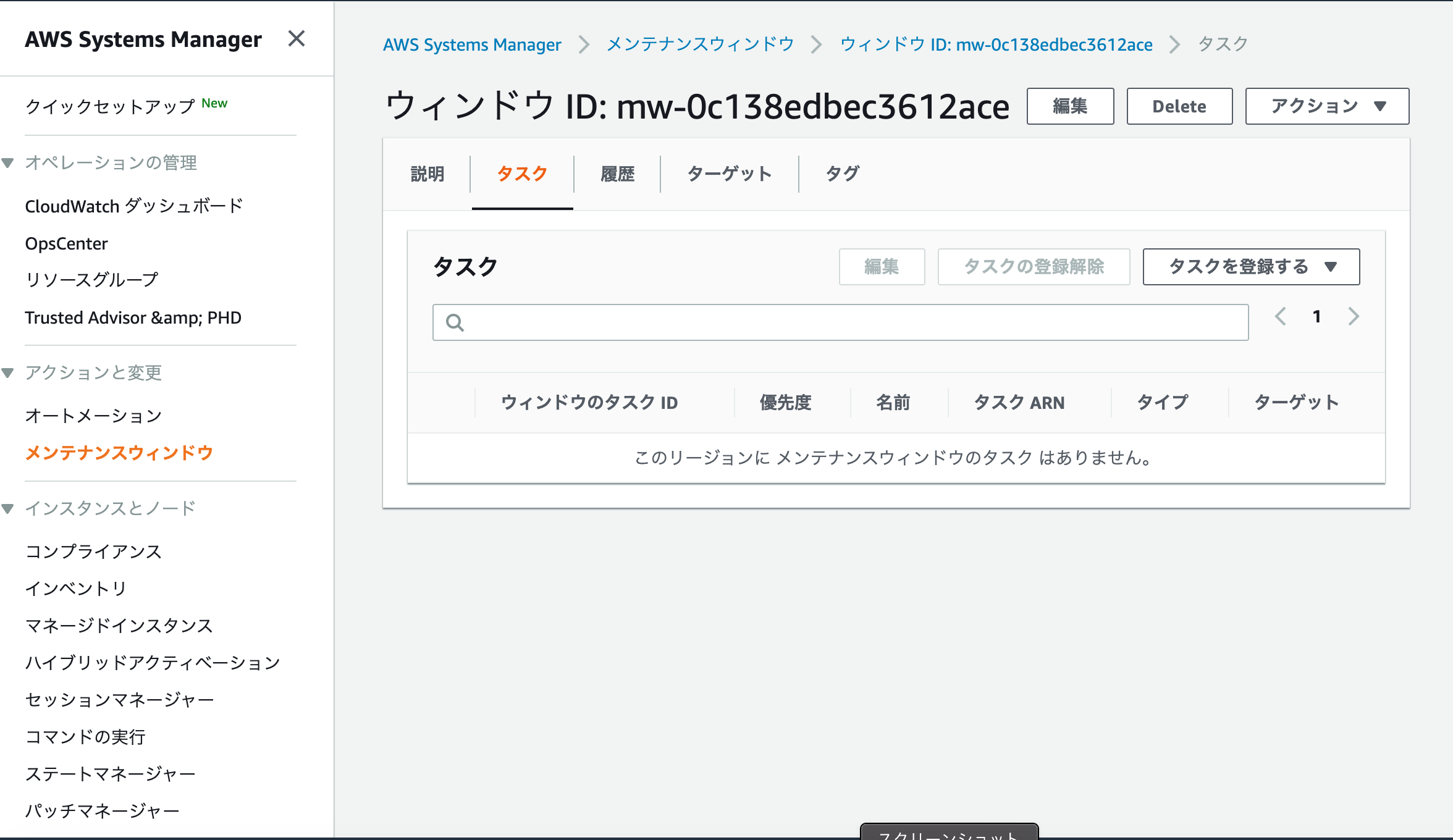This screenshot has width=1453, height=840.
Task: Sort by タスク ARN column header
Action: 1019,403
